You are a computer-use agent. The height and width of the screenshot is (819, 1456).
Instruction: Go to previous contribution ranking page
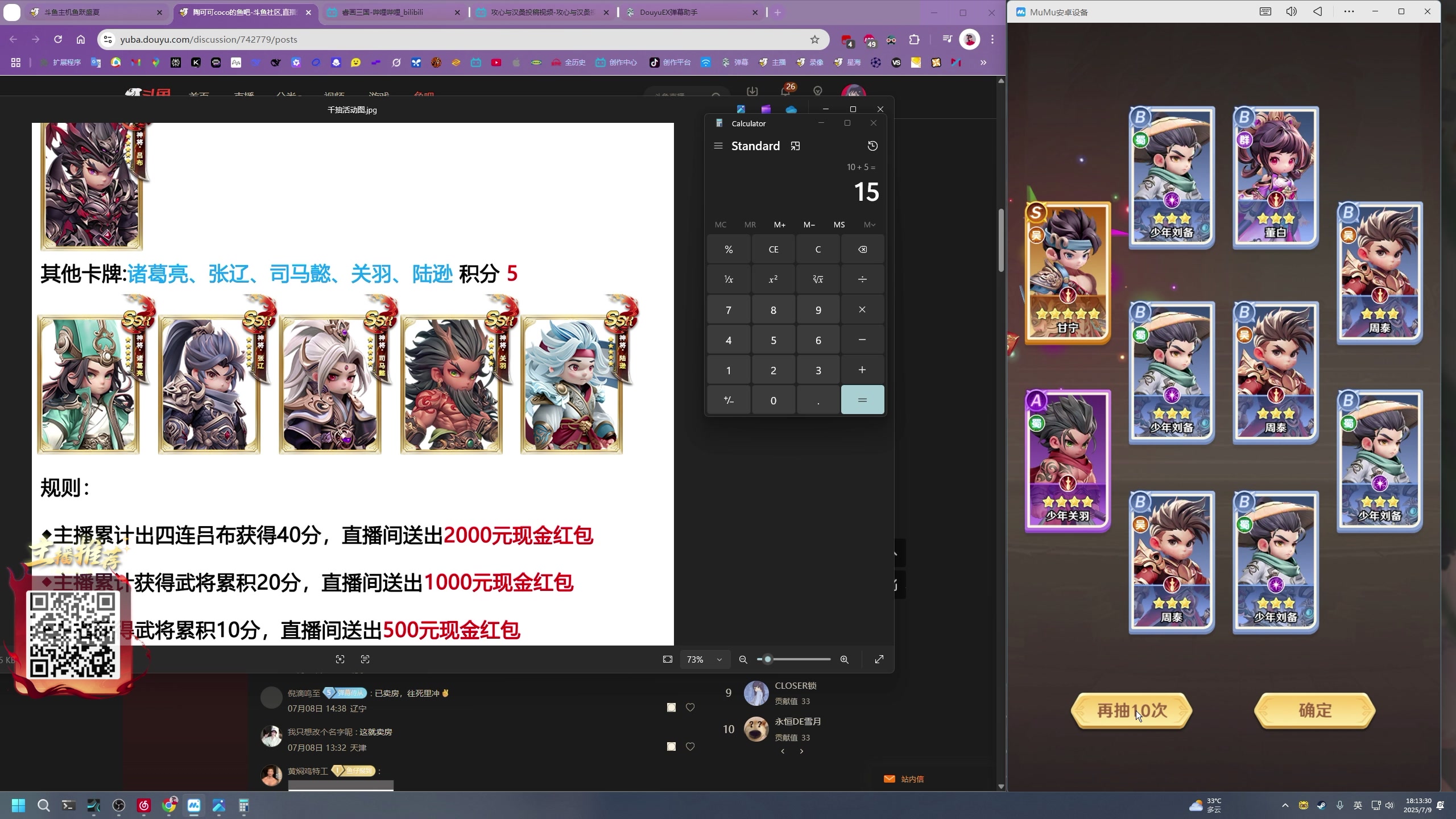[783, 751]
